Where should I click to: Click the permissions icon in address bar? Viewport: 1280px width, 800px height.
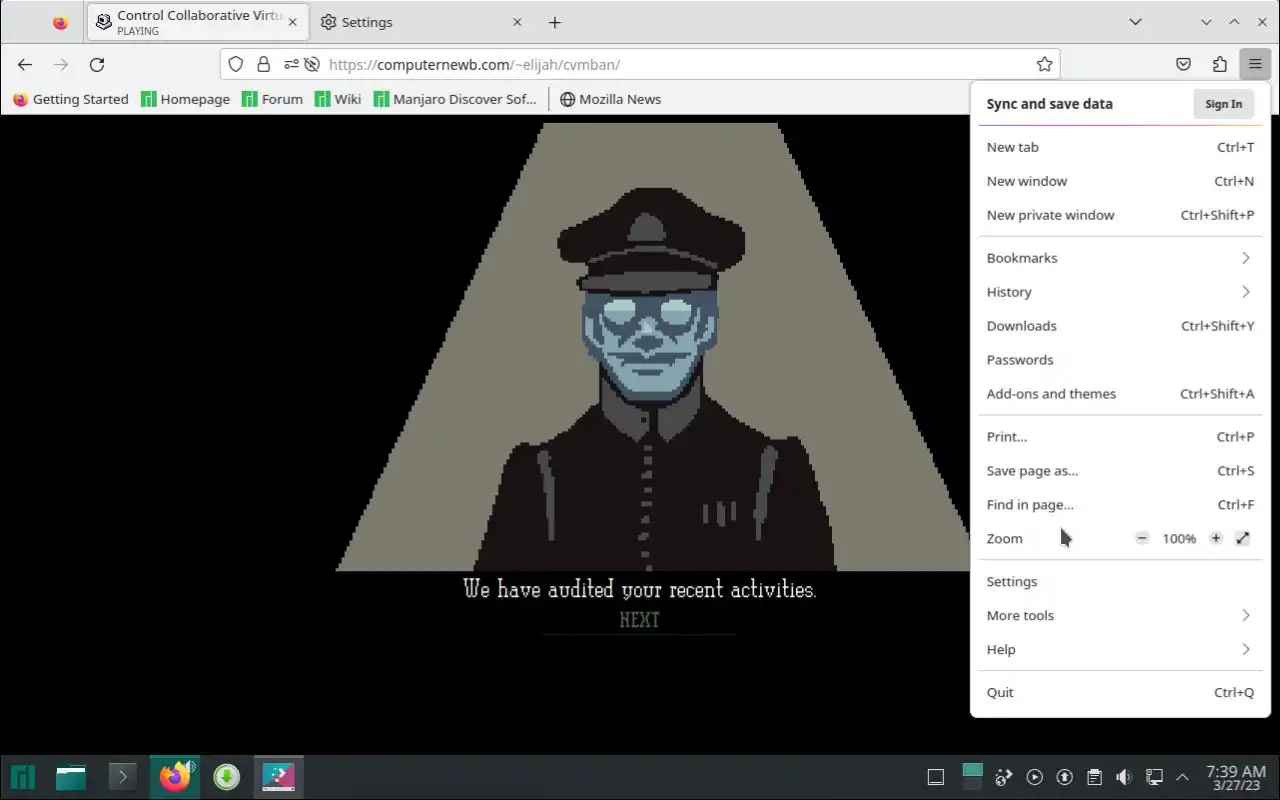[x=290, y=64]
